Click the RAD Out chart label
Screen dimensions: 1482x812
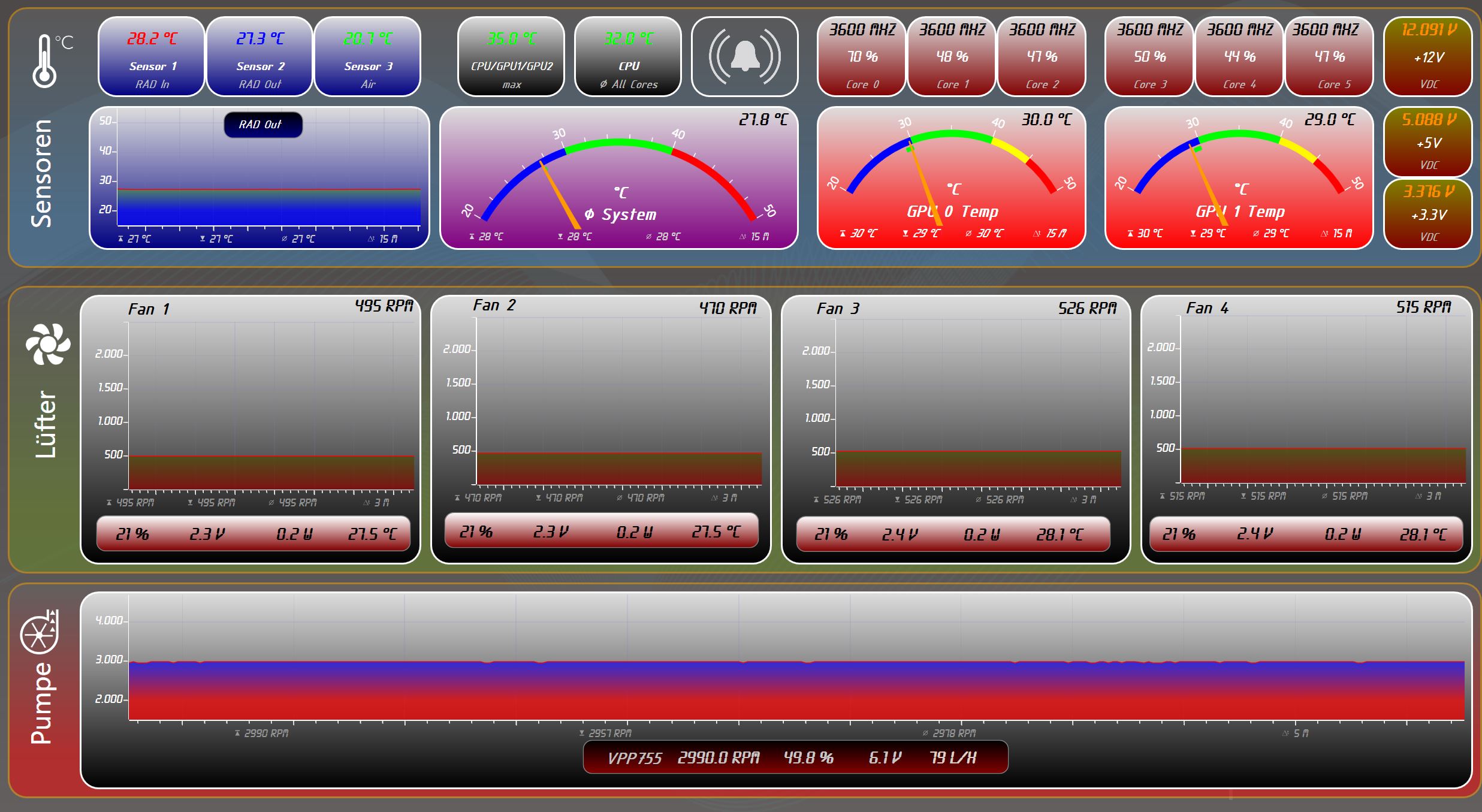click(x=262, y=125)
